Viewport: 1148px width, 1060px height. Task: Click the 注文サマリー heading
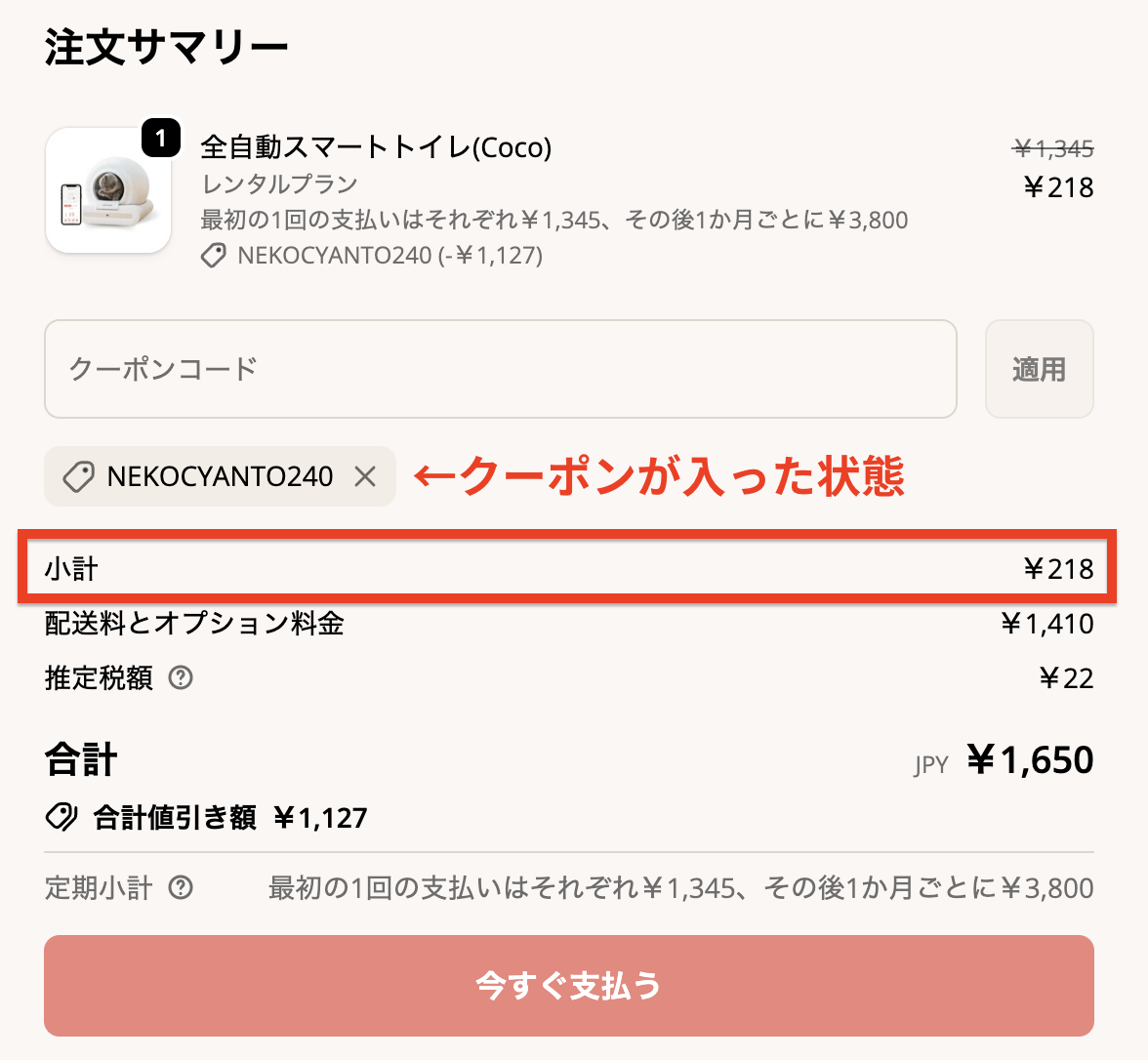(x=166, y=48)
